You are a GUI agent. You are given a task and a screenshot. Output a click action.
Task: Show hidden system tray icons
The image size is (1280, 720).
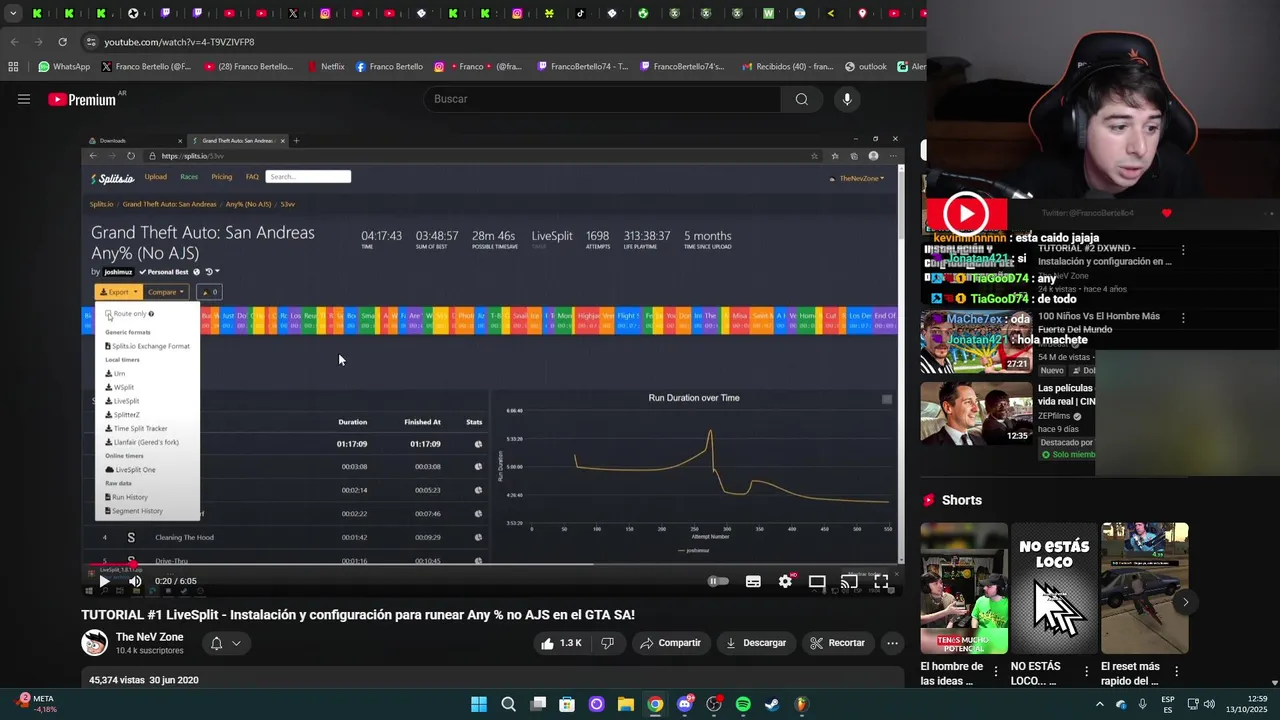point(1099,704)
